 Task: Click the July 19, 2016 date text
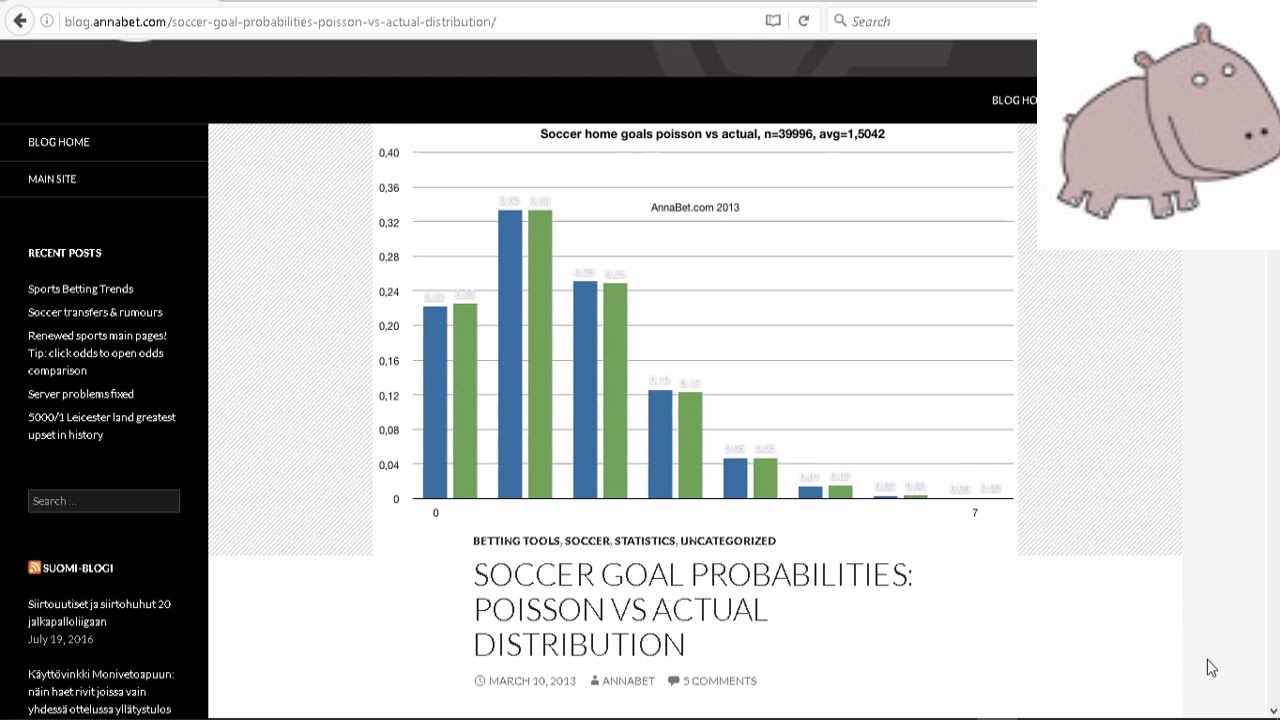coord(61,639)
